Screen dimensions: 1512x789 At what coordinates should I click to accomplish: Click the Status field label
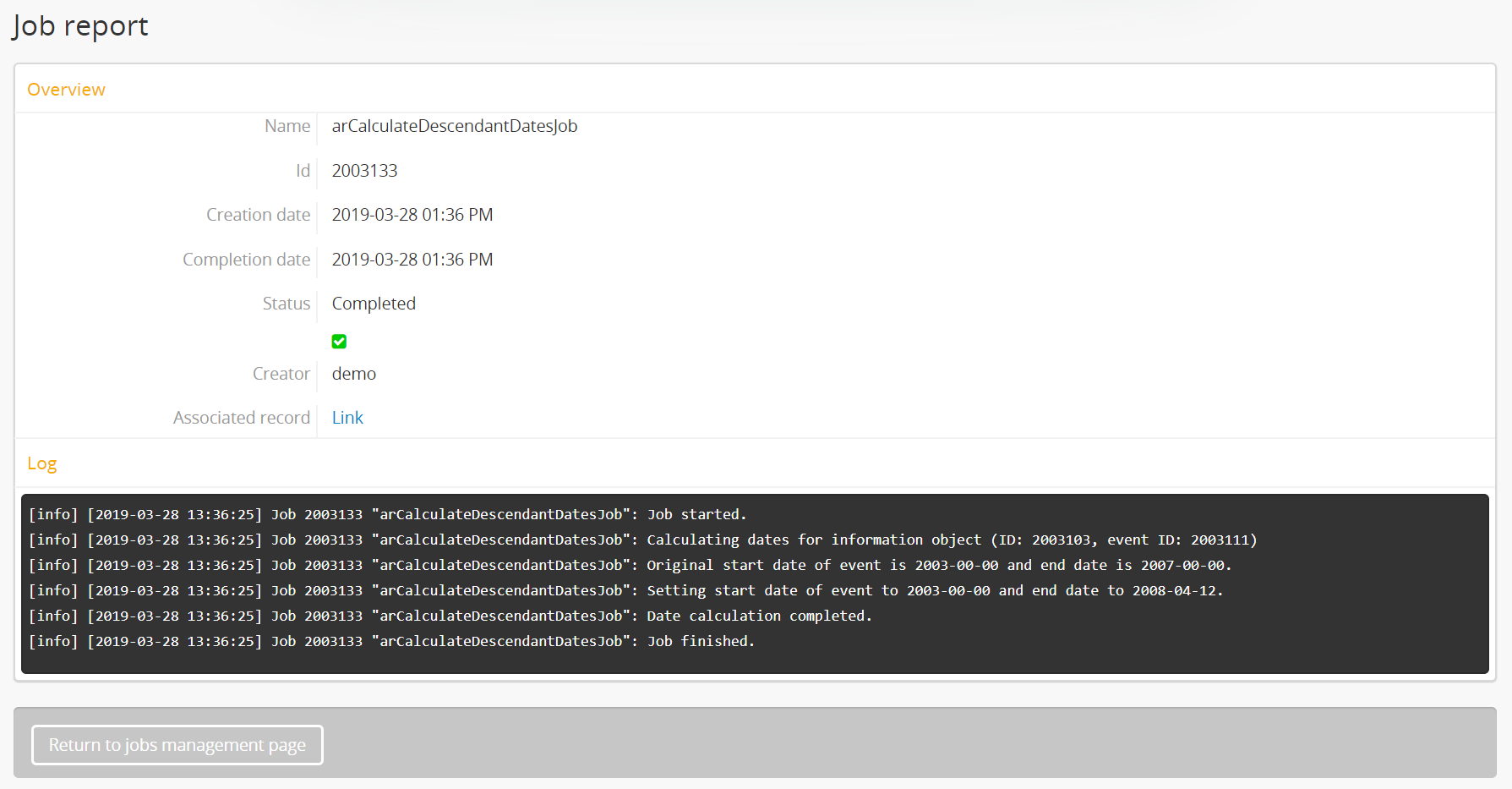tap(286, 304)
